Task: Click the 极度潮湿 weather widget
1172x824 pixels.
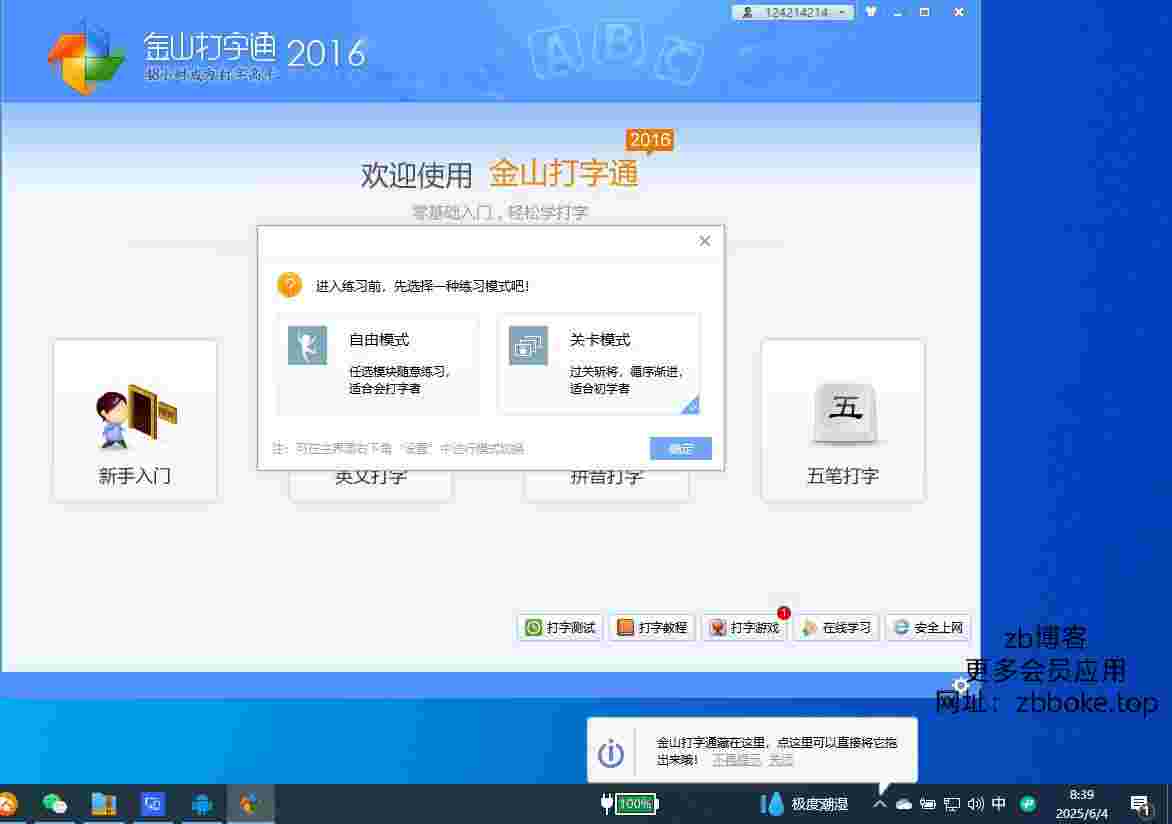Action: point(804,804)
